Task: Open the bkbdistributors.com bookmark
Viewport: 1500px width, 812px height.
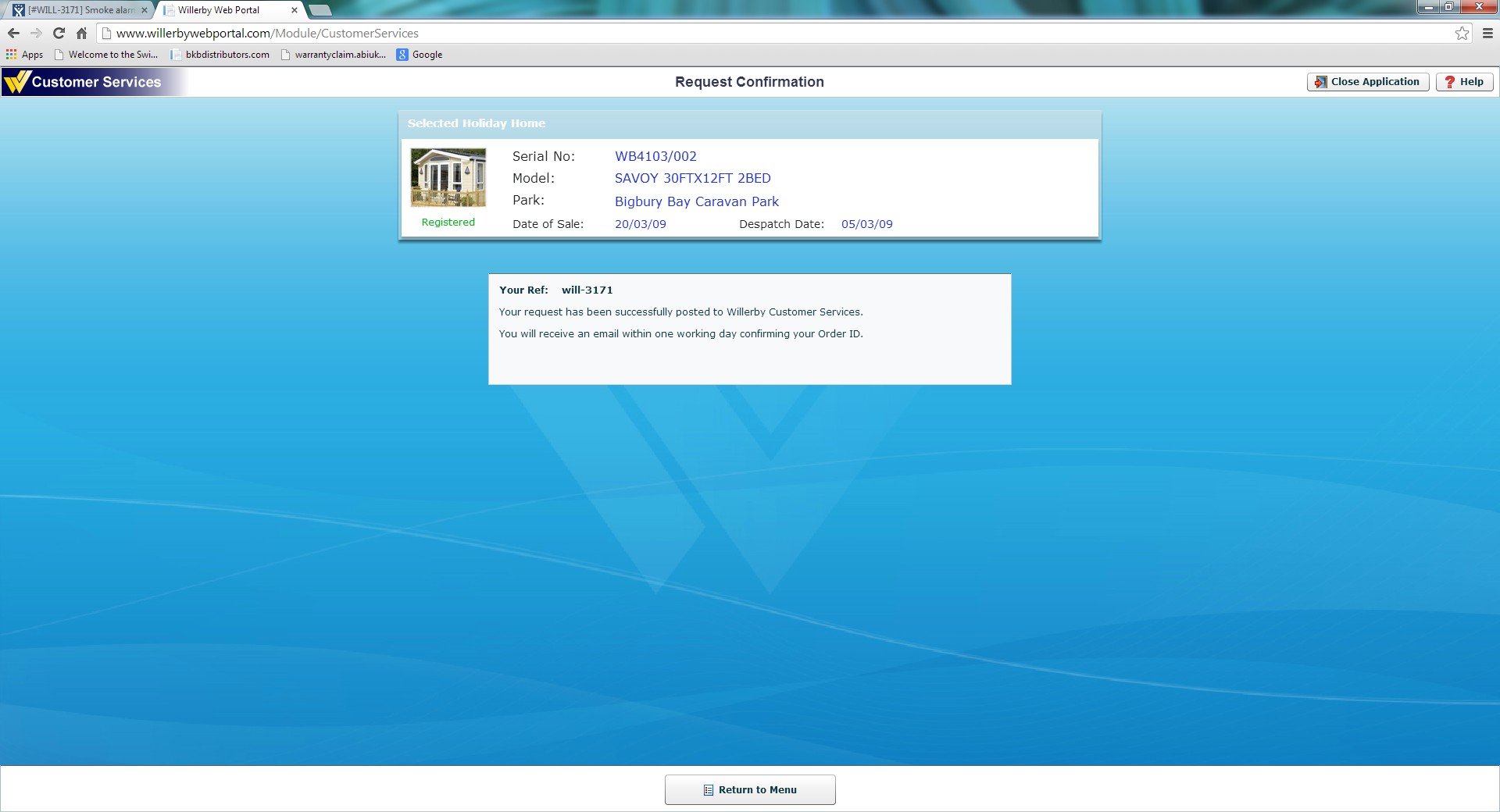Action: pos(220,55)
